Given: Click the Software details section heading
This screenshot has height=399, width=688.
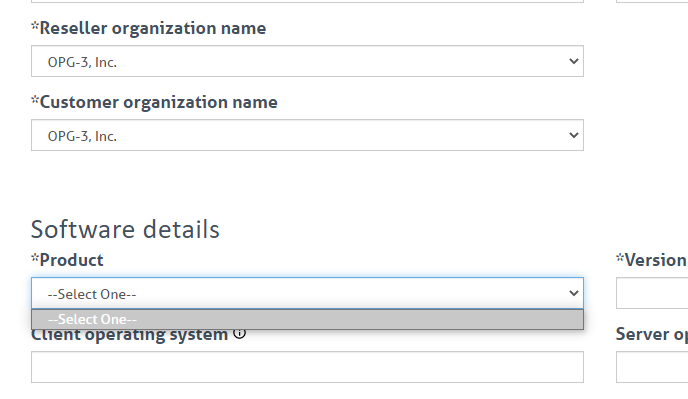Looking at the screenshot, I should 125,229.
